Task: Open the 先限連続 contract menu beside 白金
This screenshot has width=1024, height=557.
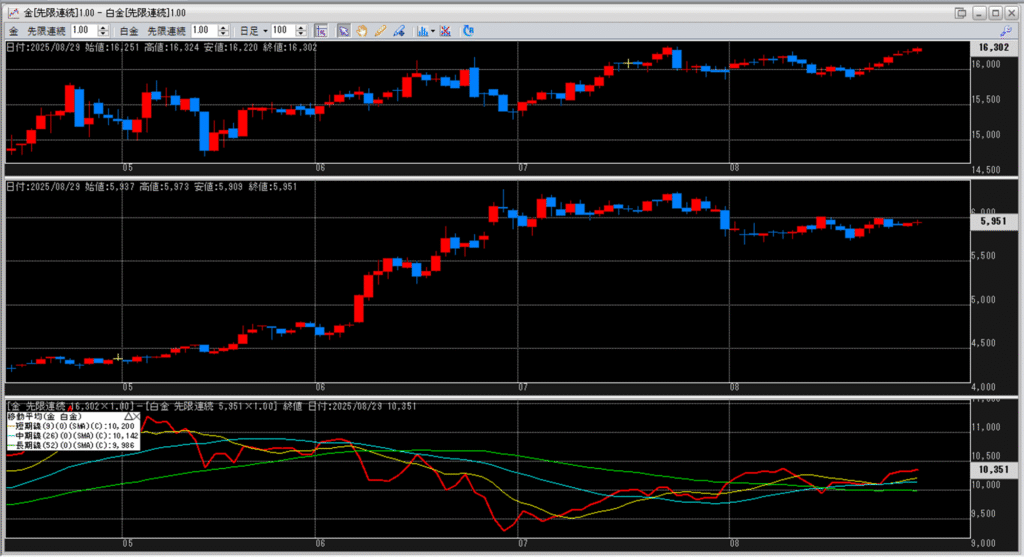Action: tap(166, 31)
